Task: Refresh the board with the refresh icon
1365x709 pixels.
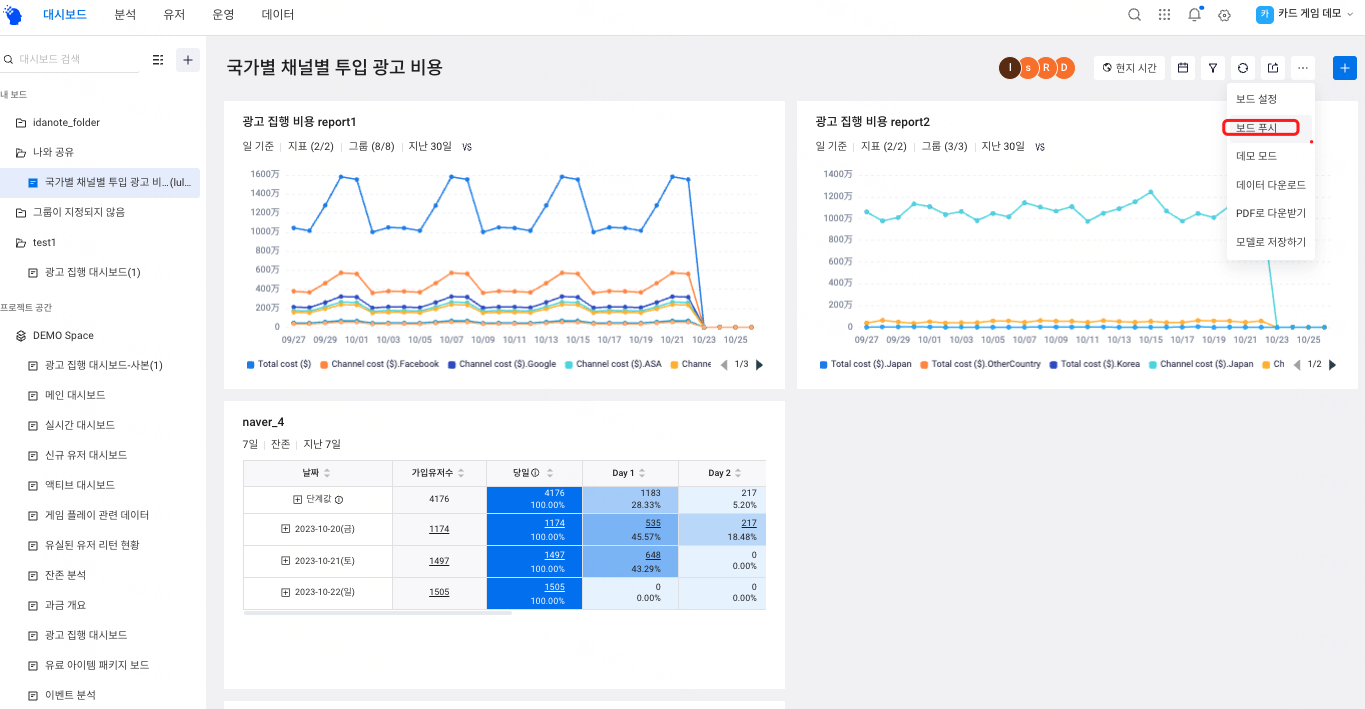Action: [x=1242, y=68]
